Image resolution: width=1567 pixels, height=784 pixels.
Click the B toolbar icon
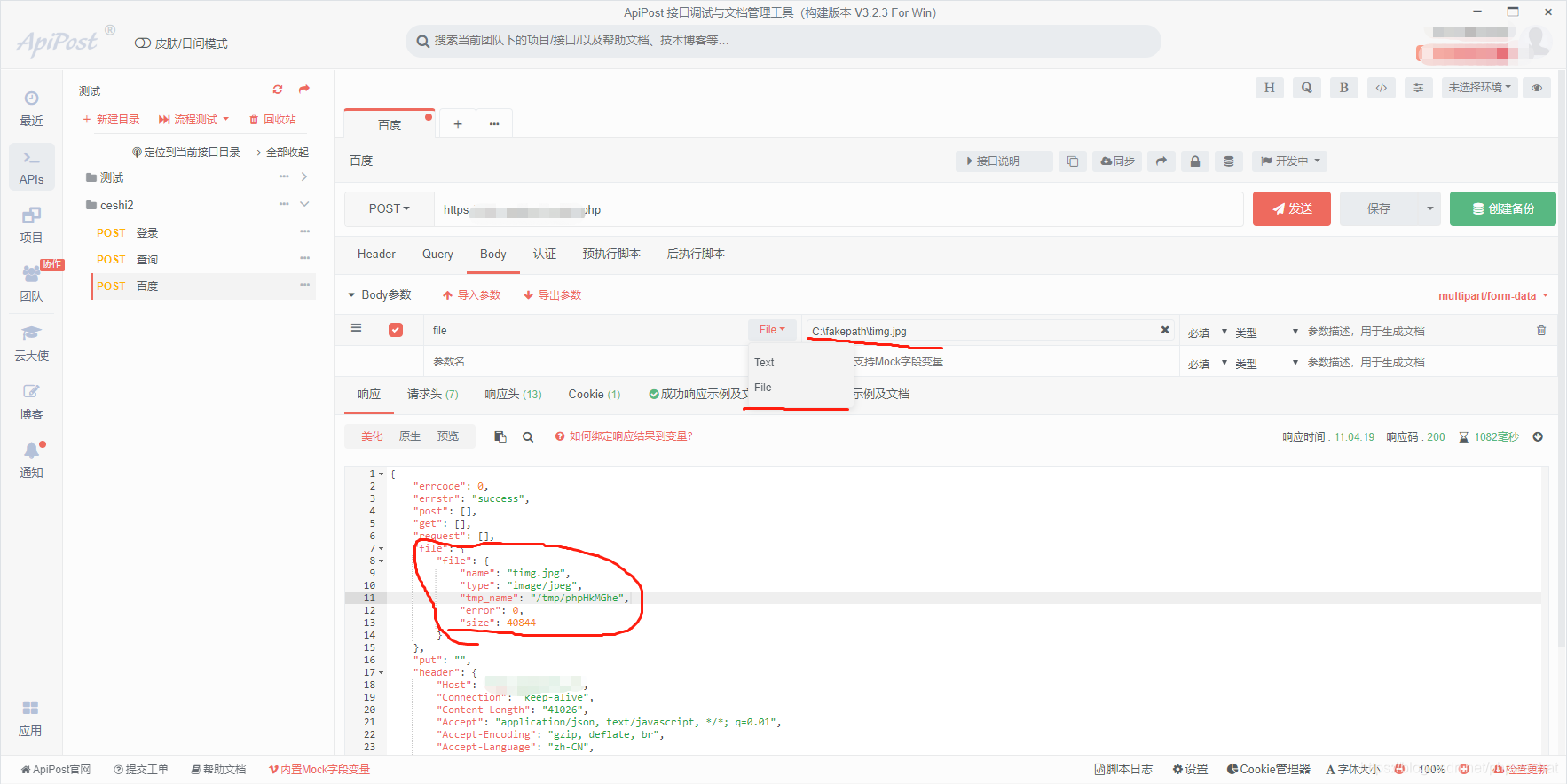click(1343, 88)
